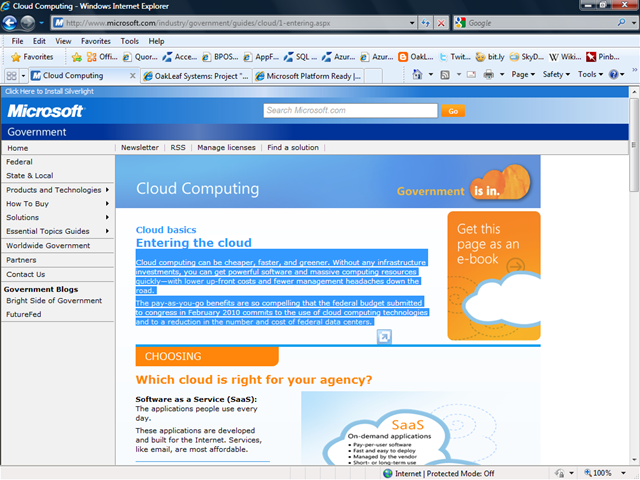Click the vertical page scrollbar thumb
The image size is (640, 480).
[634, 143]
